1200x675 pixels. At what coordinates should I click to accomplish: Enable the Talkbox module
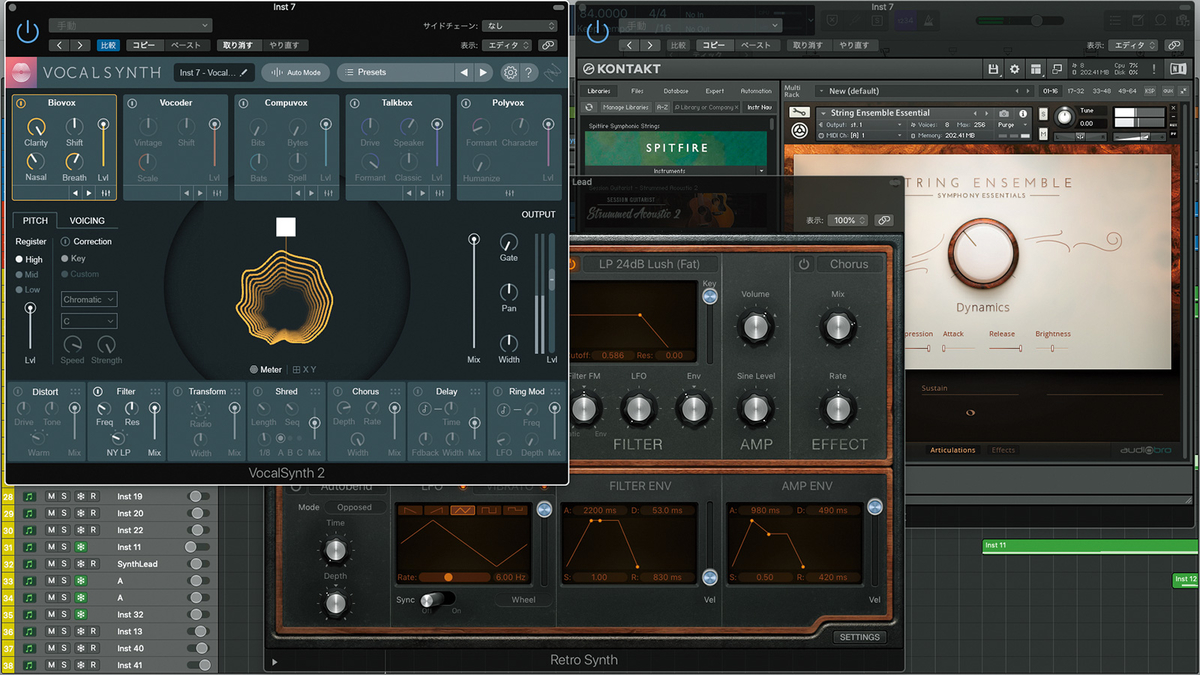(x=356, y=103)
